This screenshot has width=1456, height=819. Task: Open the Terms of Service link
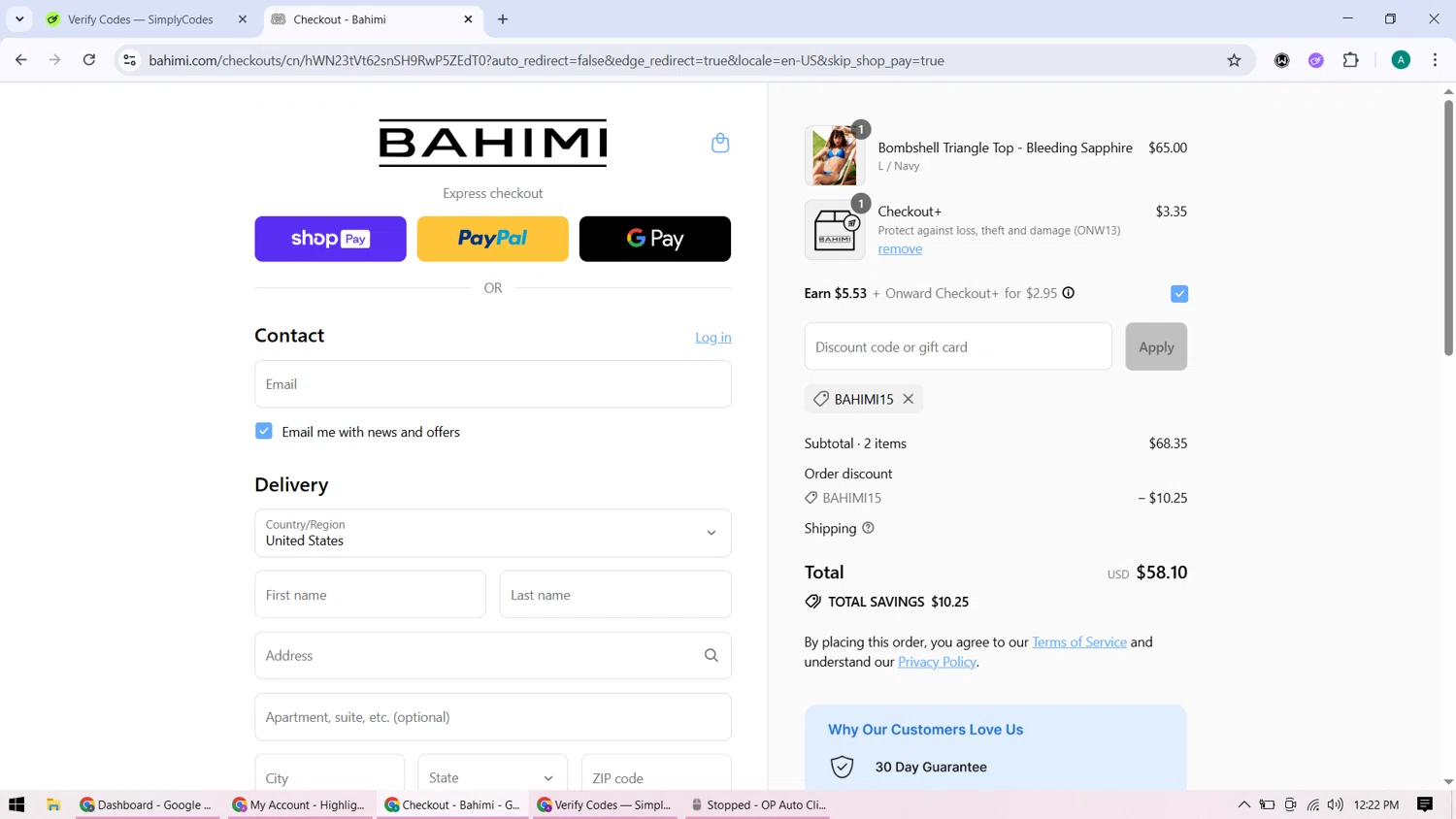tap(1079, 641)
